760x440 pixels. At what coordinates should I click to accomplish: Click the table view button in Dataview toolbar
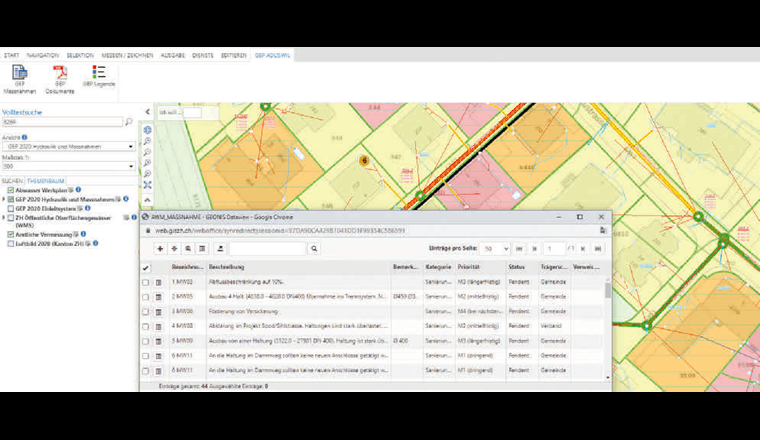[x=202, y=249]
